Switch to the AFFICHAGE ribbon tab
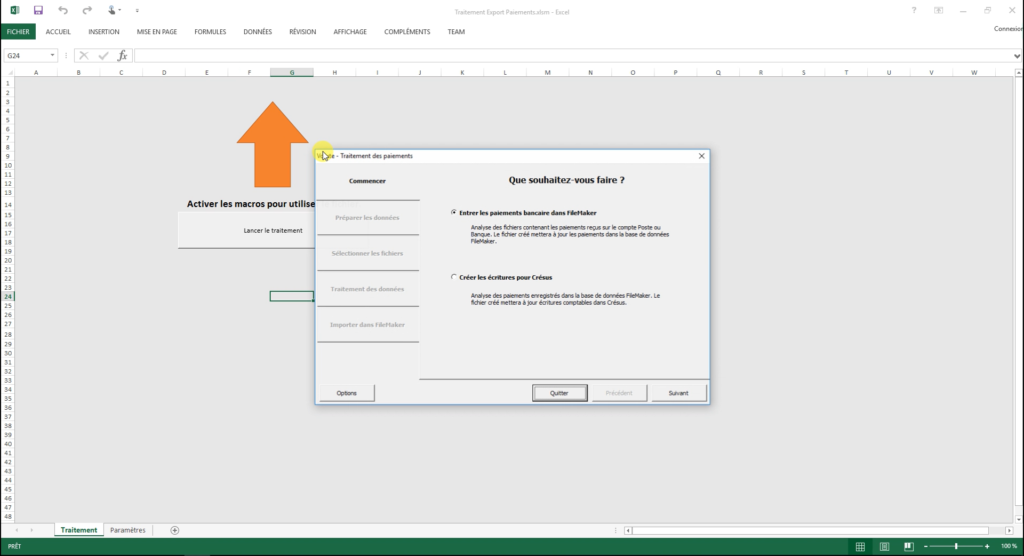Viewport: 1024px width, 556px height. click(350, 31)
